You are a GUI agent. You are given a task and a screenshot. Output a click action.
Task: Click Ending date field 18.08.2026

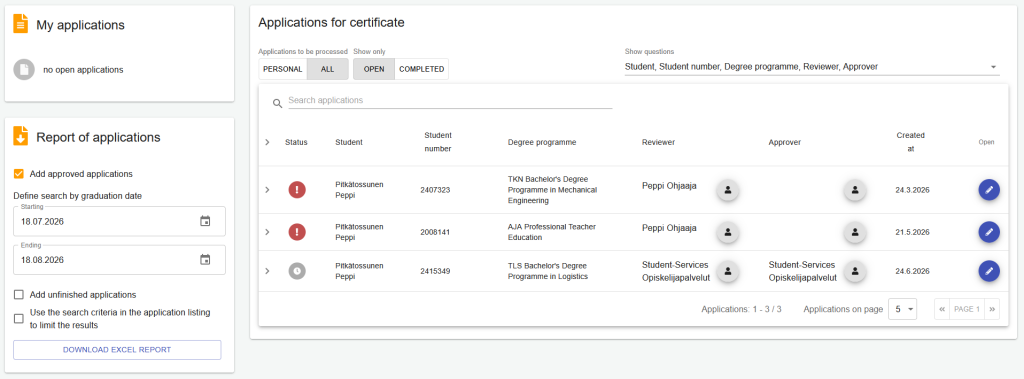coord(120,260)
